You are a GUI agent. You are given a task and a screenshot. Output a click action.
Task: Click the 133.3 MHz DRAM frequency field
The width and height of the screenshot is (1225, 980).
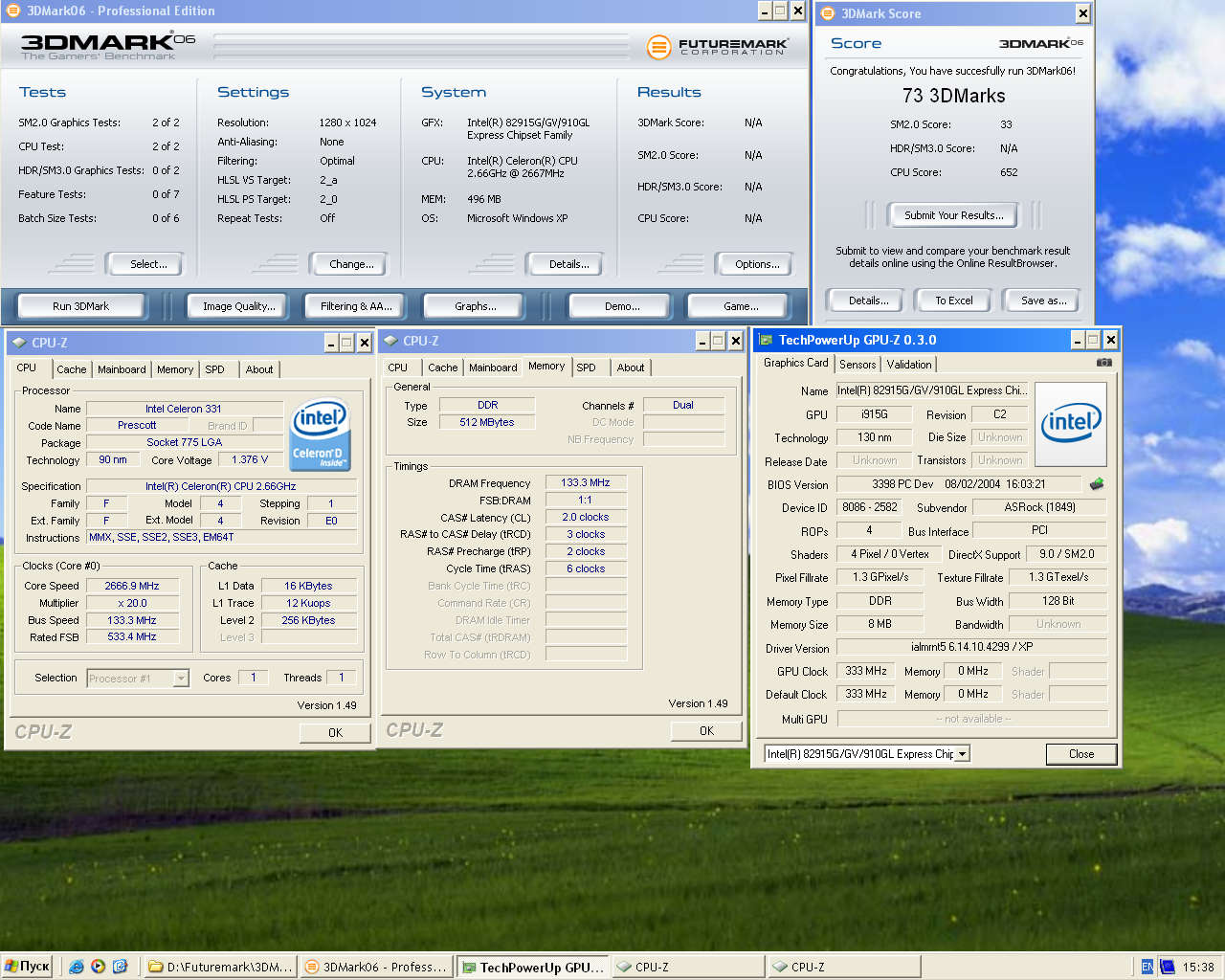pyautogui.click(x=586, y=482)
